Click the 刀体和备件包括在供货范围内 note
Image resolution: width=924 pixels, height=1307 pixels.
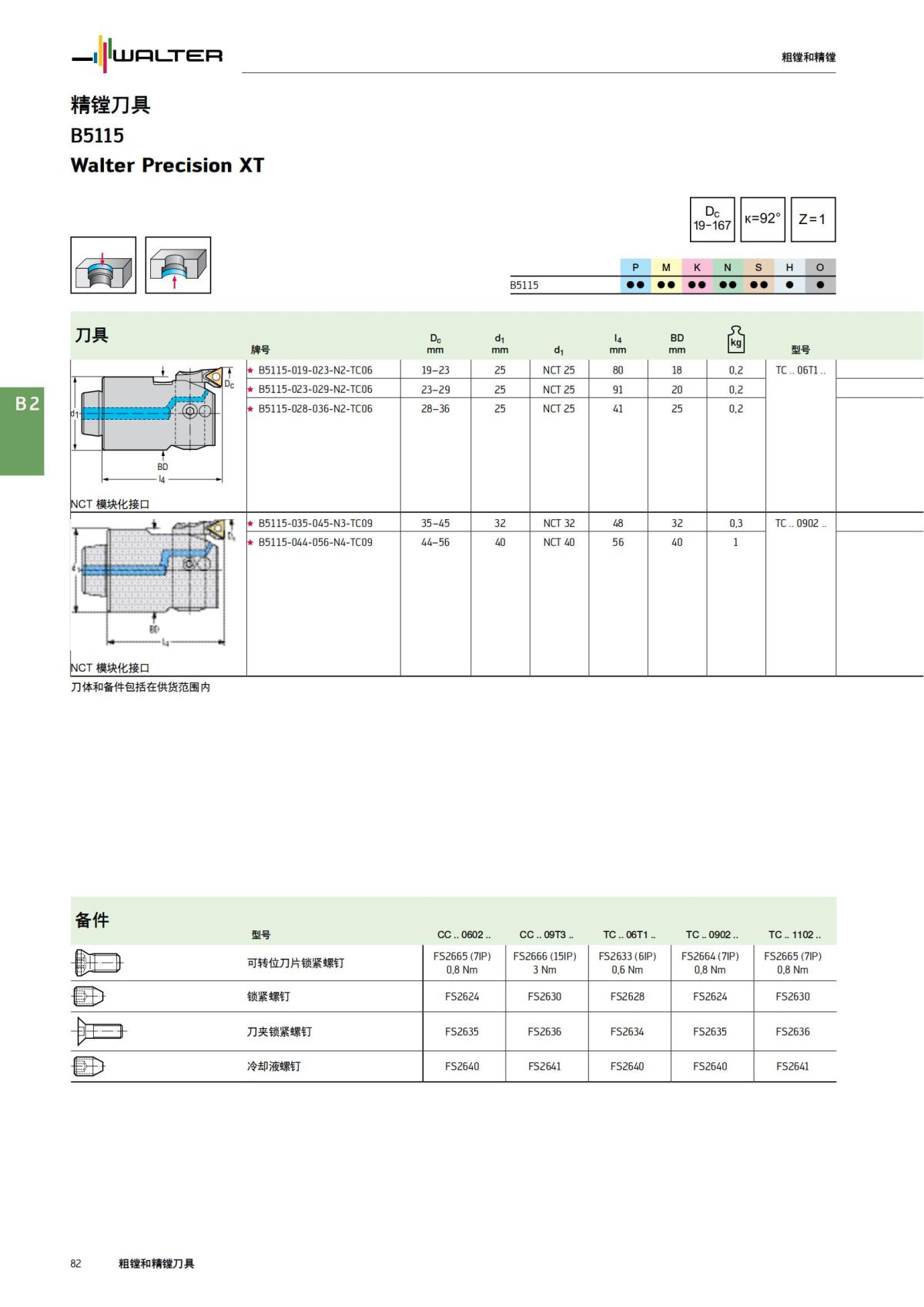[140, 687]
